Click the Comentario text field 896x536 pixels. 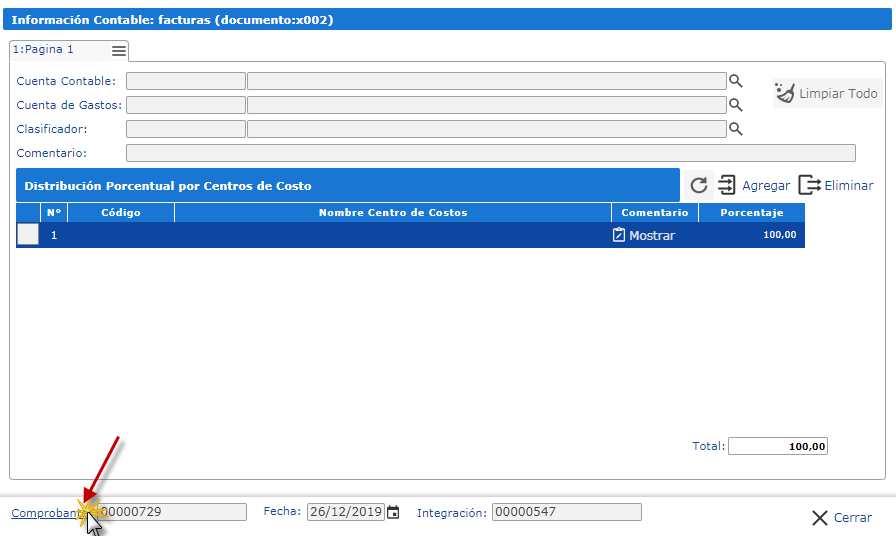tap(490, 153)
